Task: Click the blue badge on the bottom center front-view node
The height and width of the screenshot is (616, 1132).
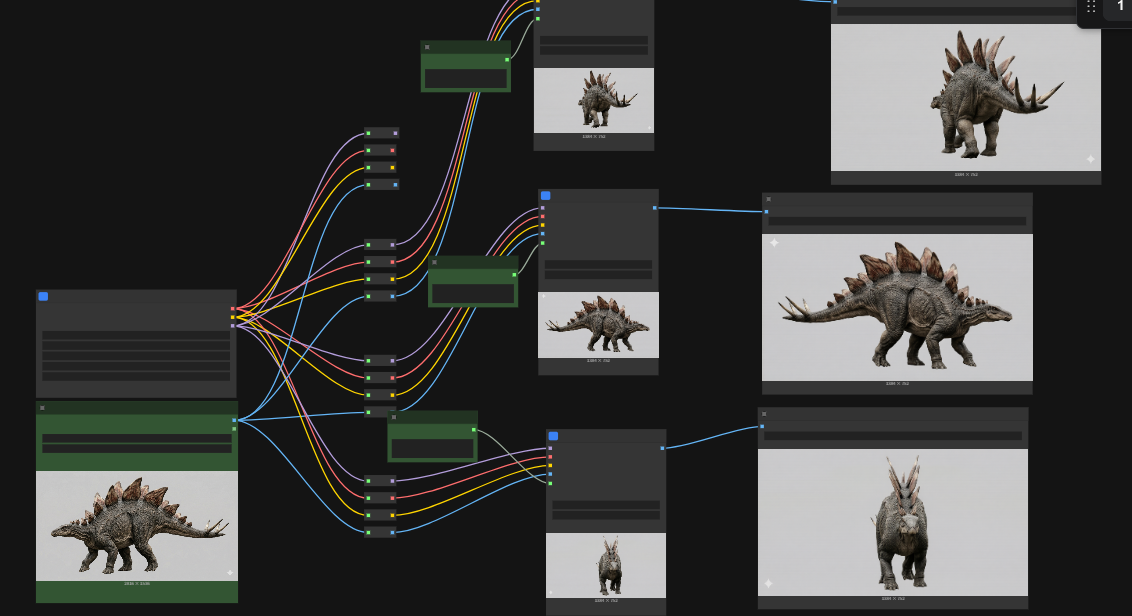Action: coord(553,436)
